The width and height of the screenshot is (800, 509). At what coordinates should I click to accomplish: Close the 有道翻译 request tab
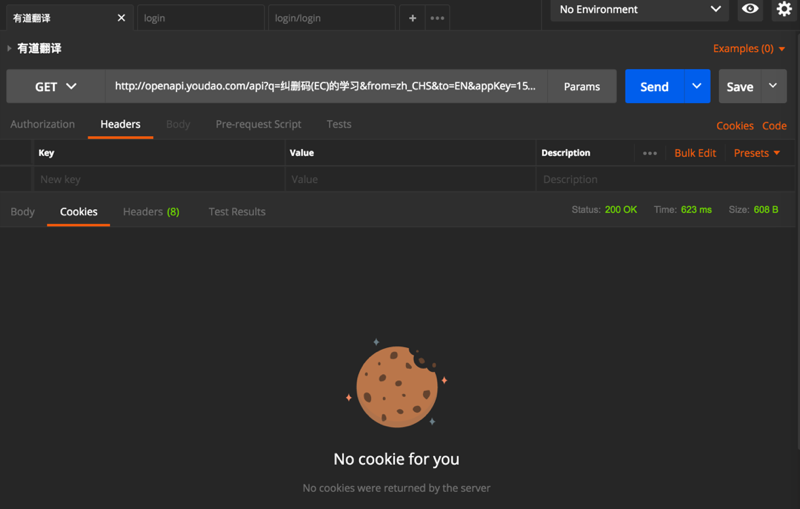121,18
